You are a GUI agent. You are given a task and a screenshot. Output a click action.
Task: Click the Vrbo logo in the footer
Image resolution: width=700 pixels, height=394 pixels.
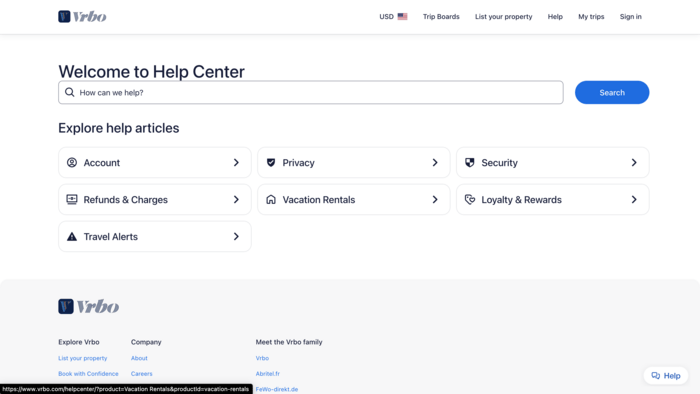click(88, 307)
